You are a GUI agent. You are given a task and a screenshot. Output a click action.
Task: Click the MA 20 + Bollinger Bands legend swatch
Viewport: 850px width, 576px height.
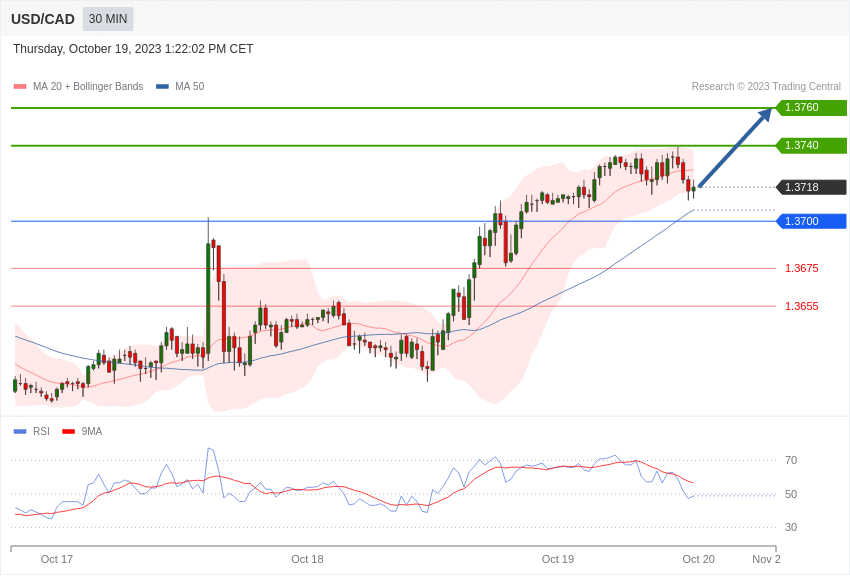(20, 87)
